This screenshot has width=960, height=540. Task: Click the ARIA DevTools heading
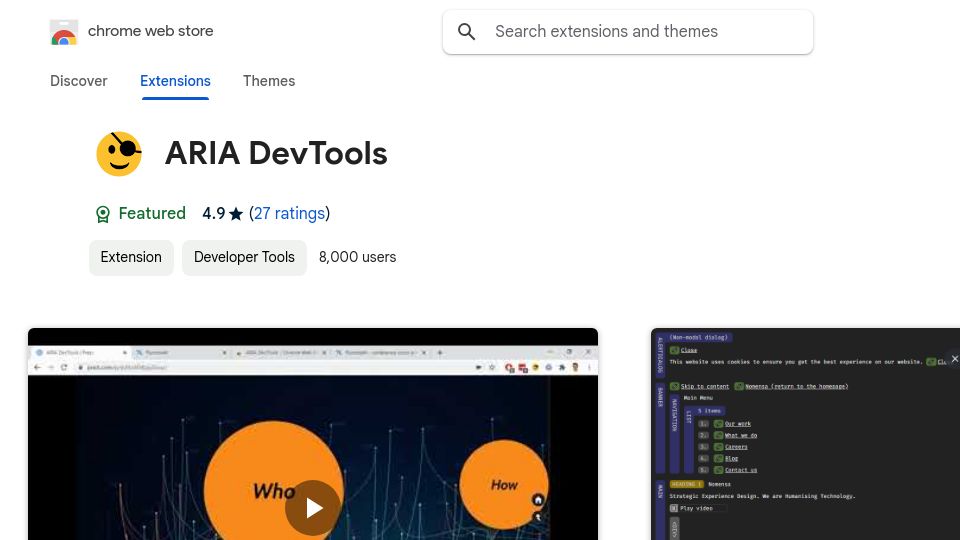(x=276, y=153)
